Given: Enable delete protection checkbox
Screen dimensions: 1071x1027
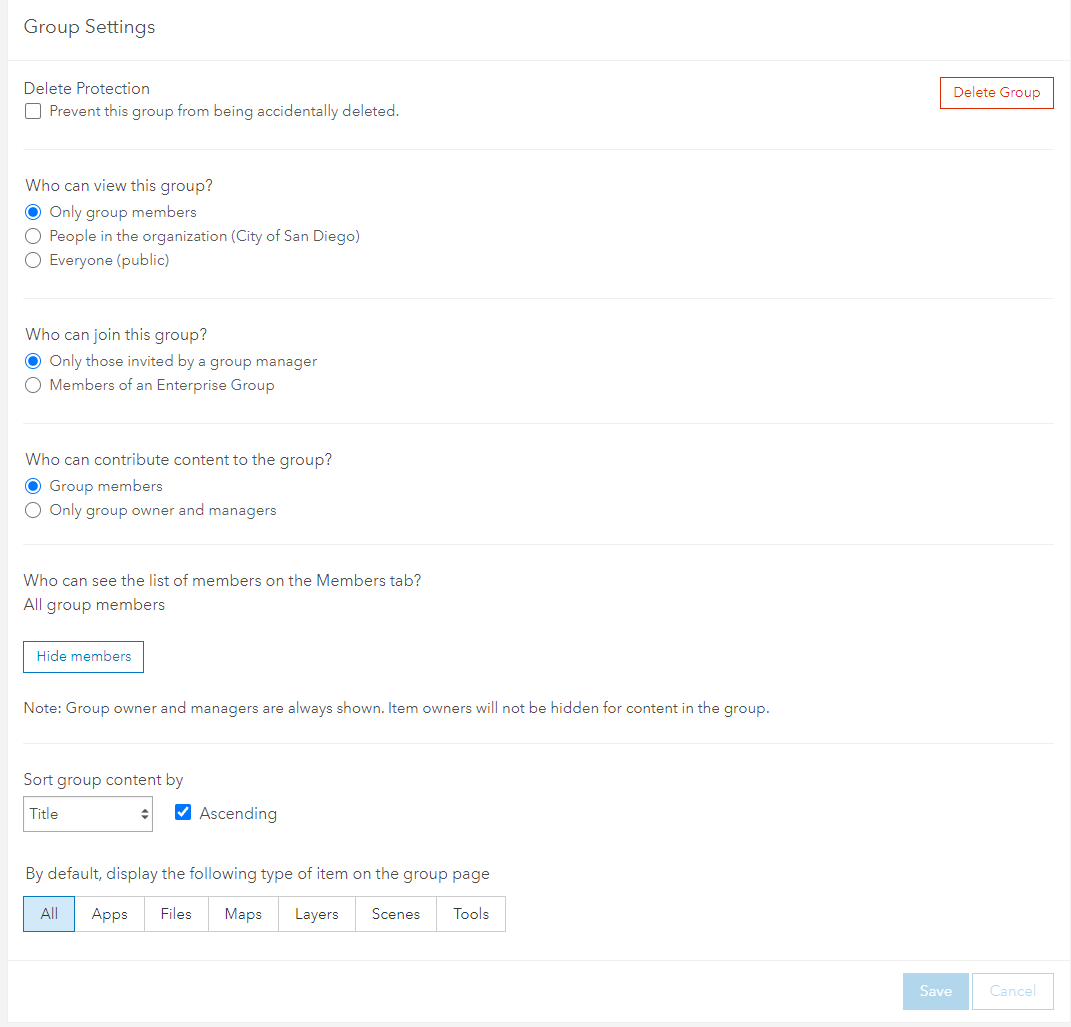Looking at the screenshot, I should [33, 112].
